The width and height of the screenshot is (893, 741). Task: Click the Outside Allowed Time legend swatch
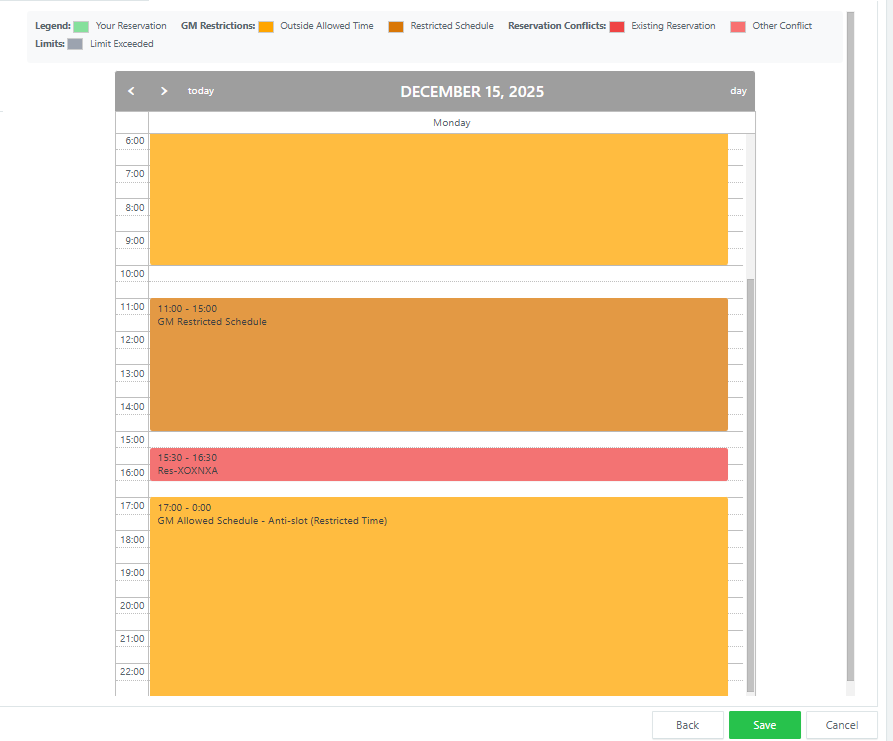(266, 26)
